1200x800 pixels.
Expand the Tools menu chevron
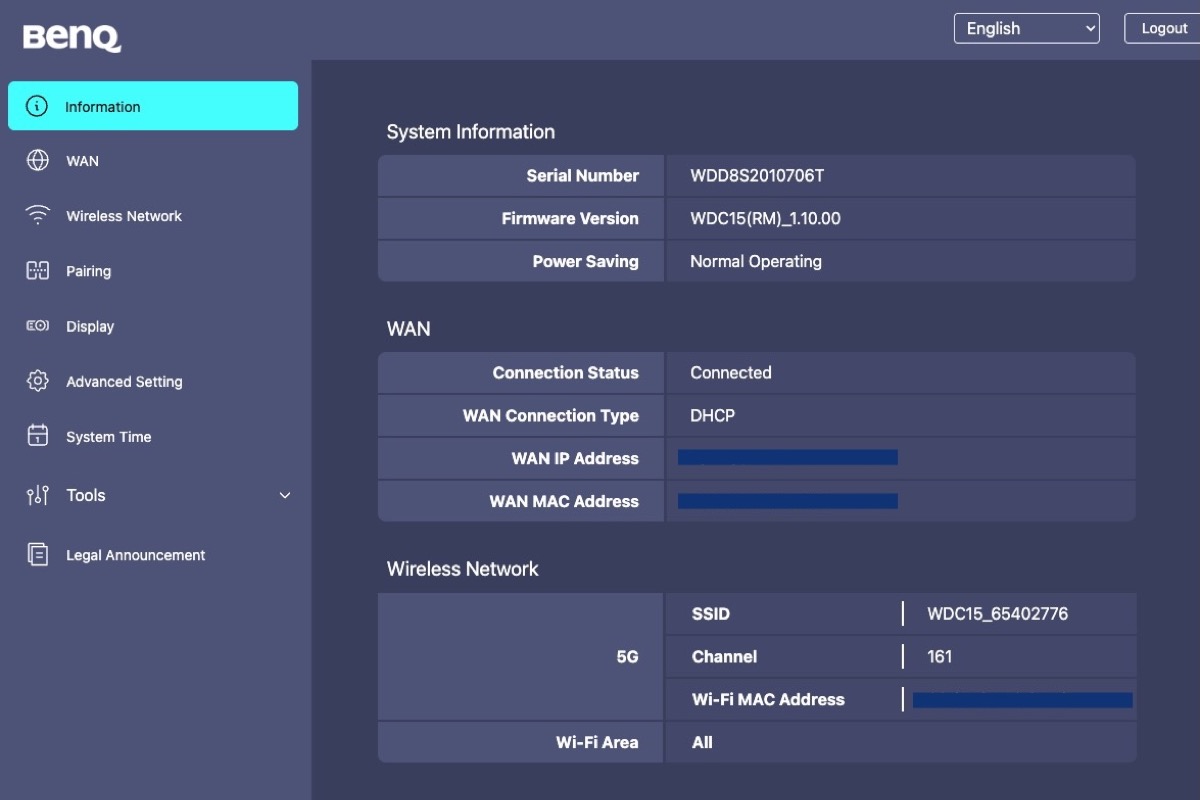click(x=285, y=495)
